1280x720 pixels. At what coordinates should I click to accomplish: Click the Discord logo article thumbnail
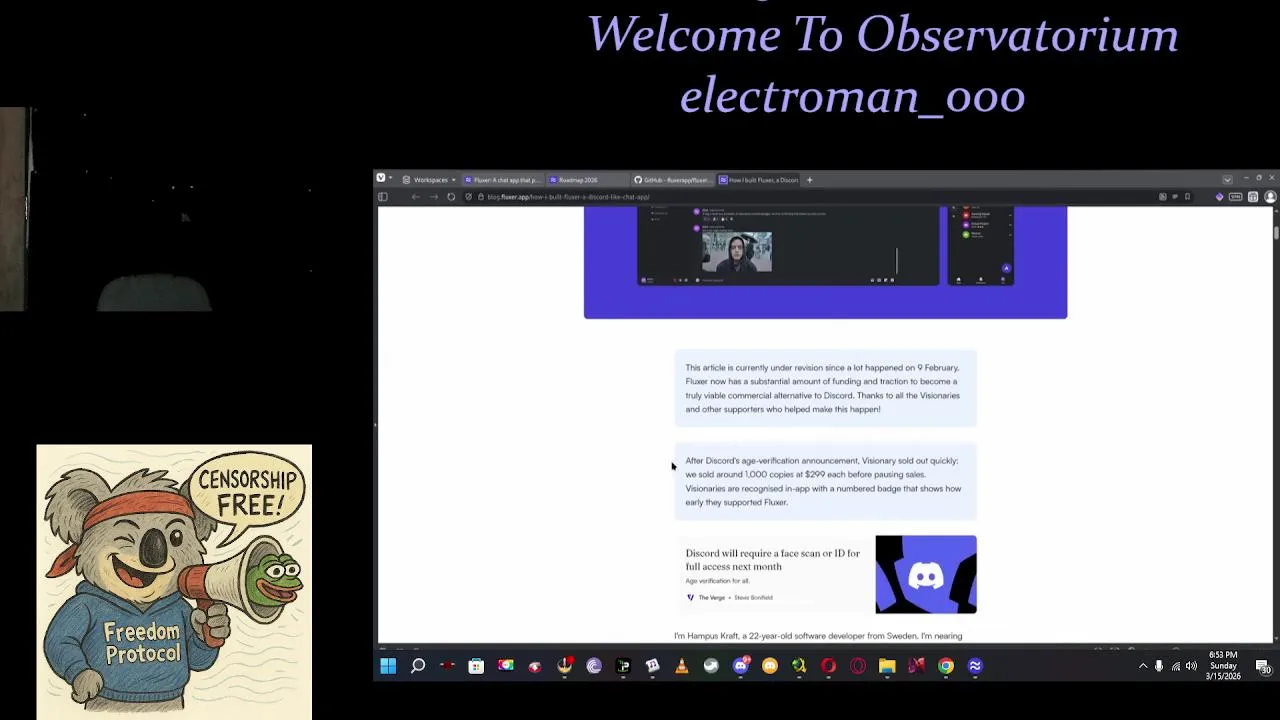click(x=926, y=574)
